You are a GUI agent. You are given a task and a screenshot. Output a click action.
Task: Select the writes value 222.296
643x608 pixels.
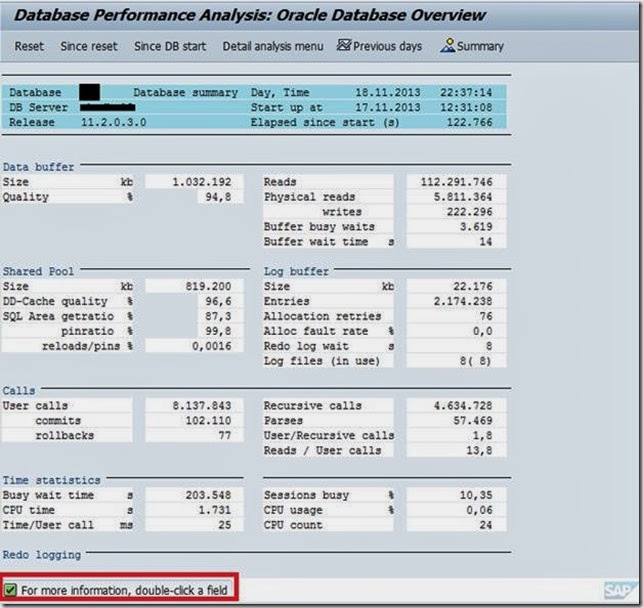pyautogui.click(x=456, y=212)
